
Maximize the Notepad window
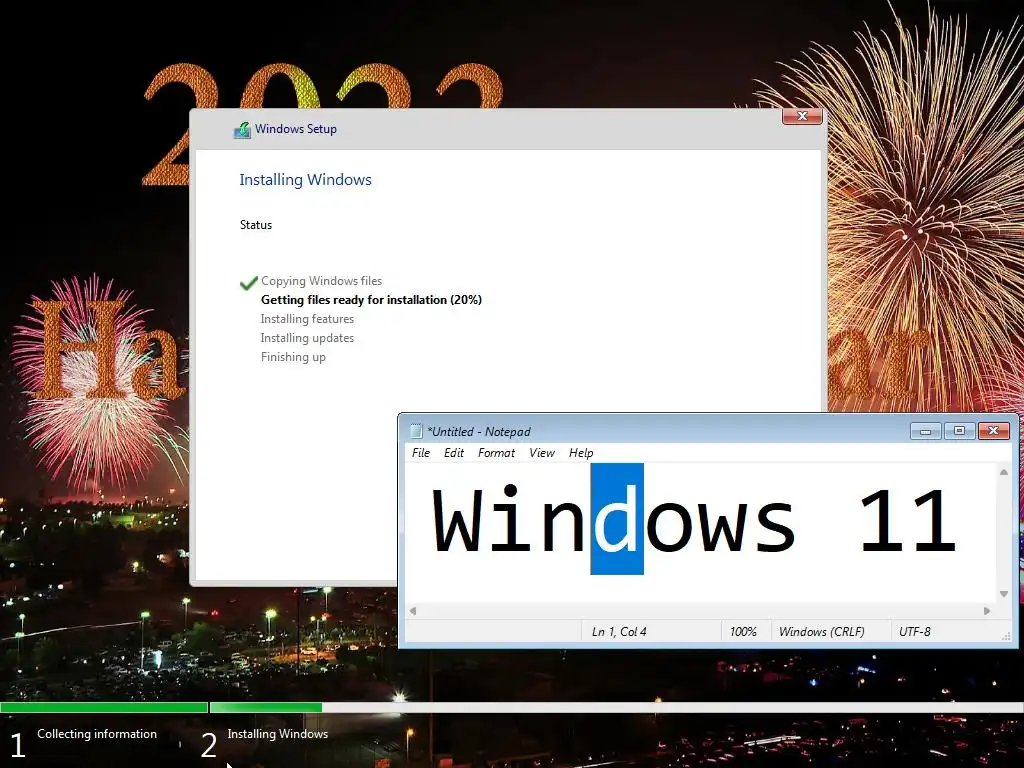[x=959, y=431]
